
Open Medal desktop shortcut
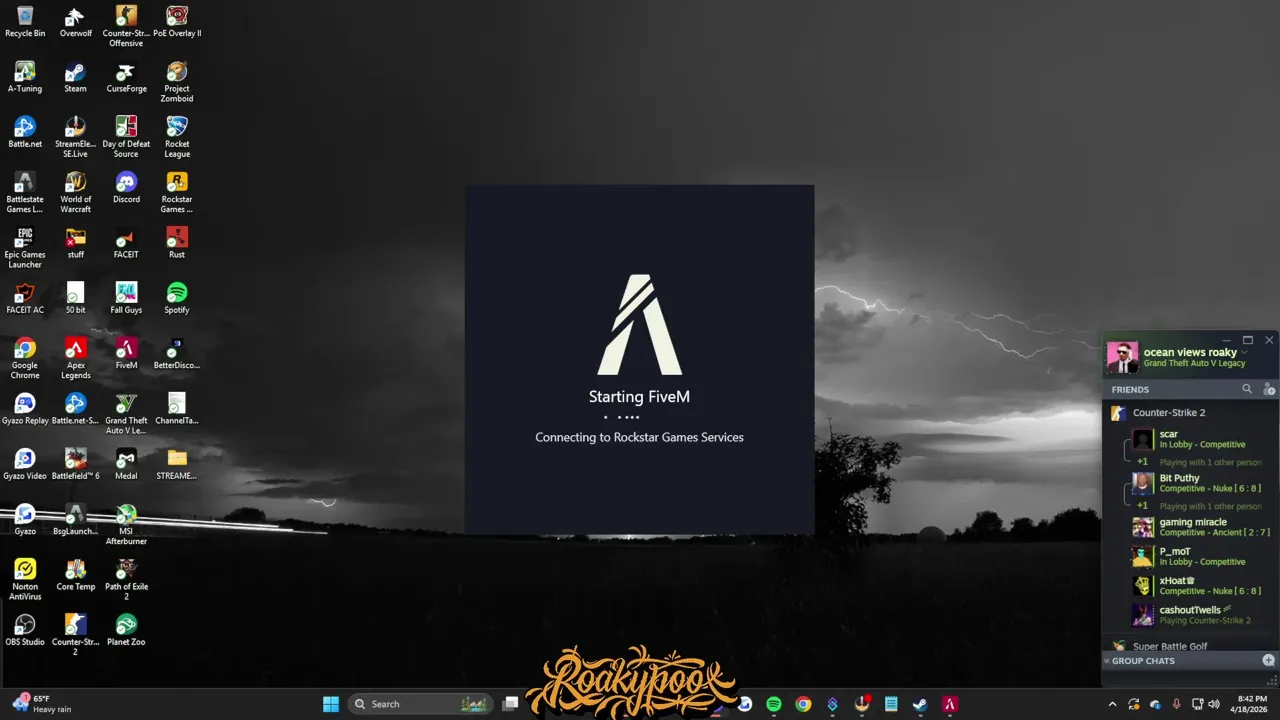(126, 464)
